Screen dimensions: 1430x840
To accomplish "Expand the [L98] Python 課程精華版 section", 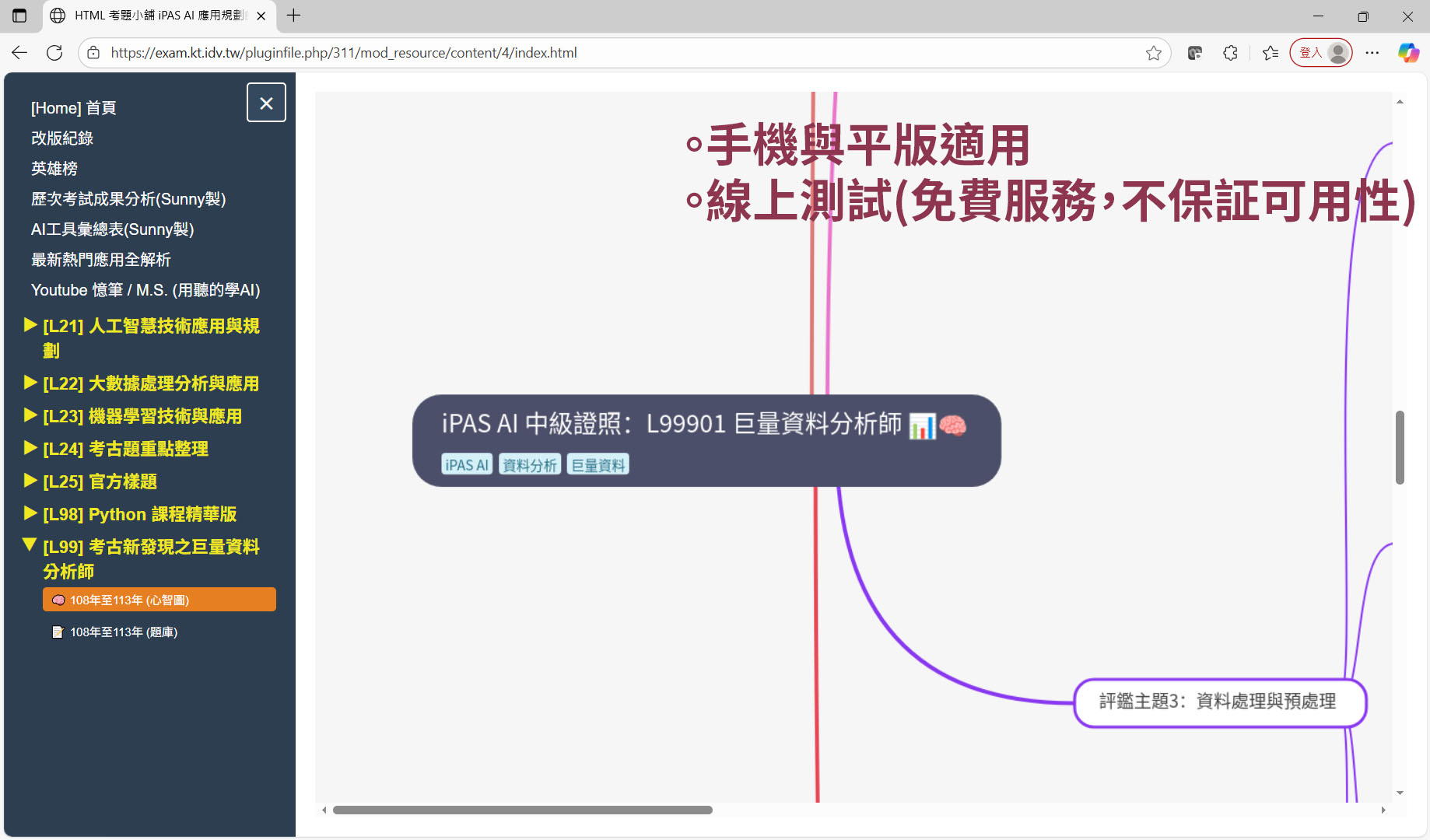I will coord(139,514).
